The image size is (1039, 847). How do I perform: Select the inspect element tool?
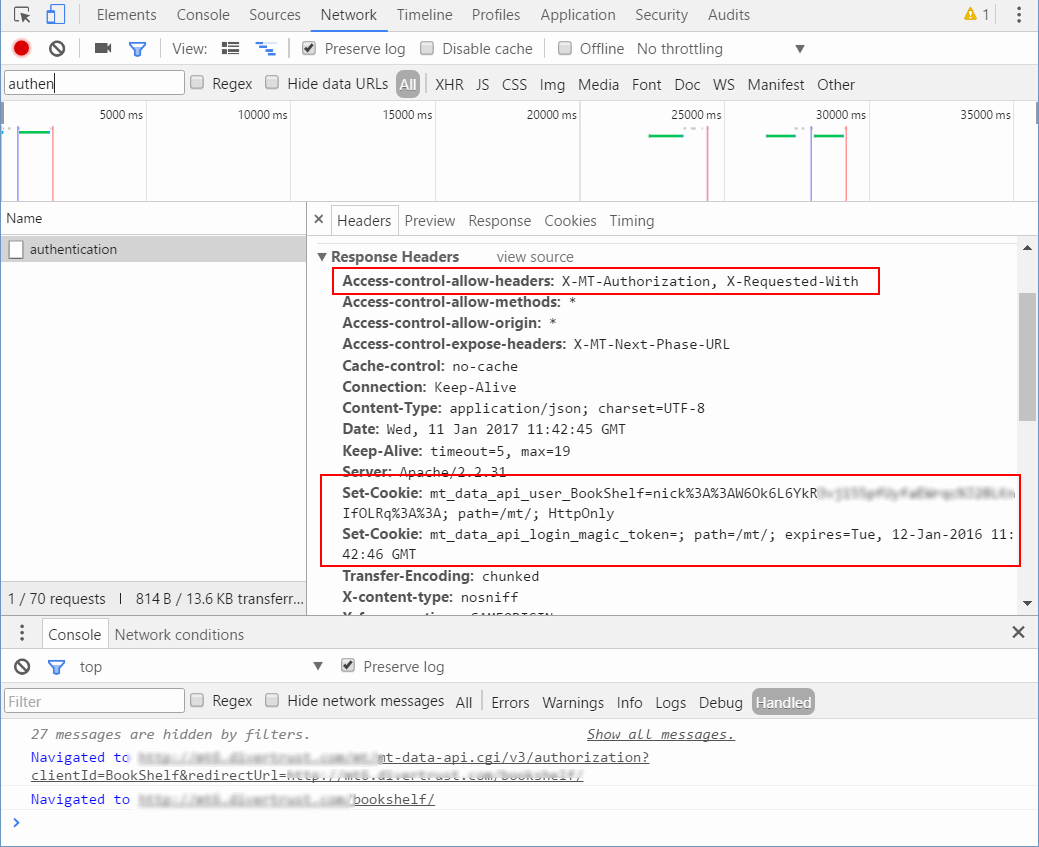(22, 14)
